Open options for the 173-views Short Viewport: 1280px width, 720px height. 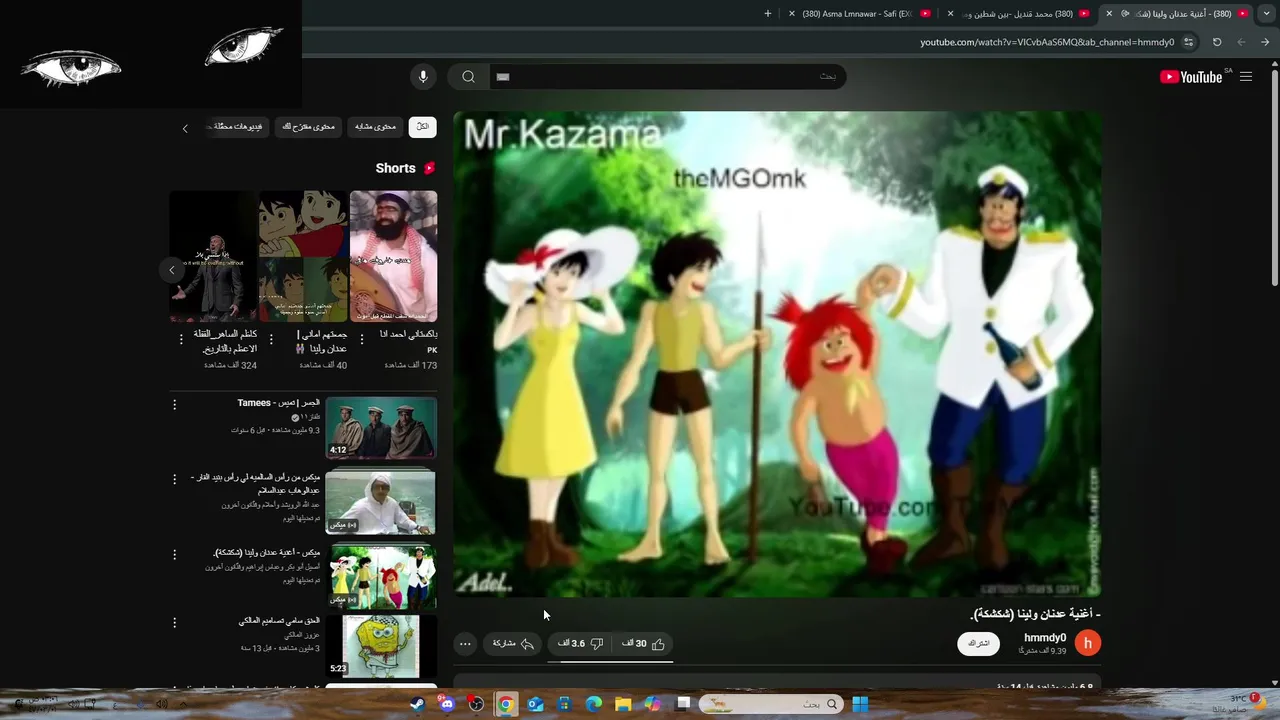click(362, 340)
